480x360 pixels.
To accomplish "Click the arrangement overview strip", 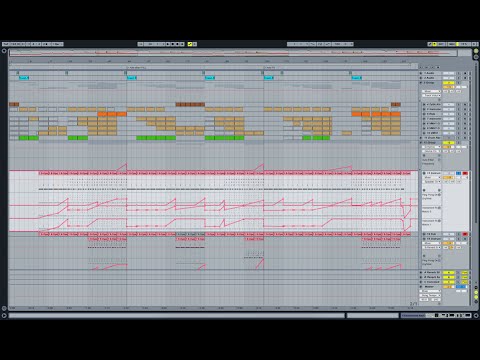I will point(233,52).
